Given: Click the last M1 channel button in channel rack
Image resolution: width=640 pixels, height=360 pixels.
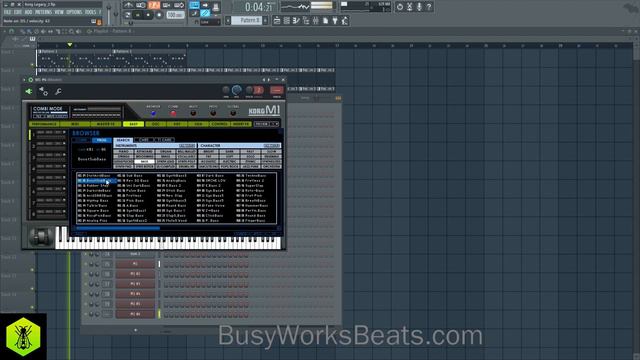Looking at the screenshot, I should click(135, 314).
